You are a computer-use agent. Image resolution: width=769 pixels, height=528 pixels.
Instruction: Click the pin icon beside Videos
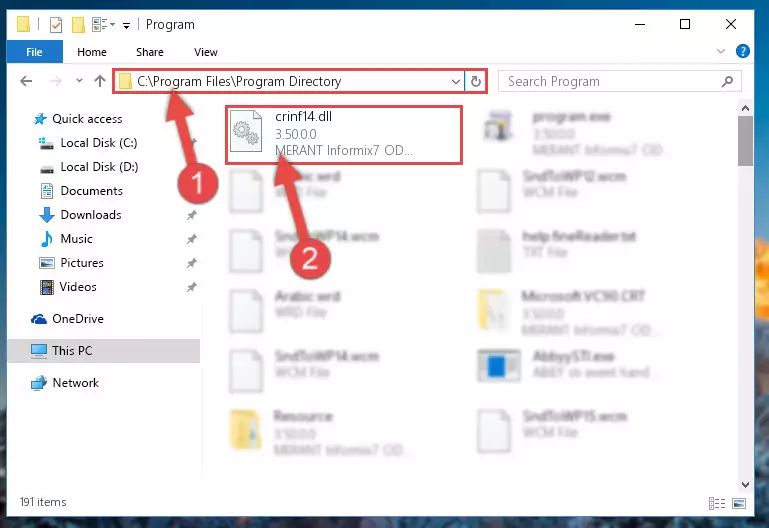tap(192, 287)
